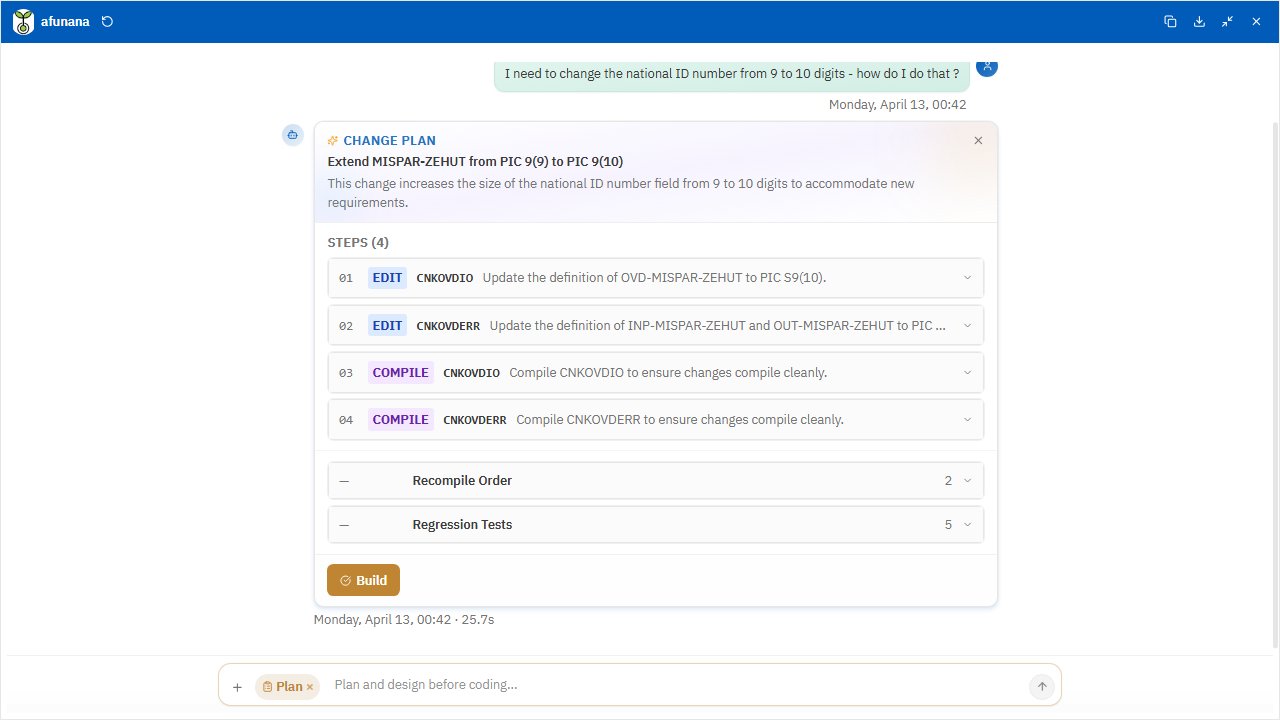Click the message input field to type
This screenshot has width=1280, height=720.
pos(600,685)
